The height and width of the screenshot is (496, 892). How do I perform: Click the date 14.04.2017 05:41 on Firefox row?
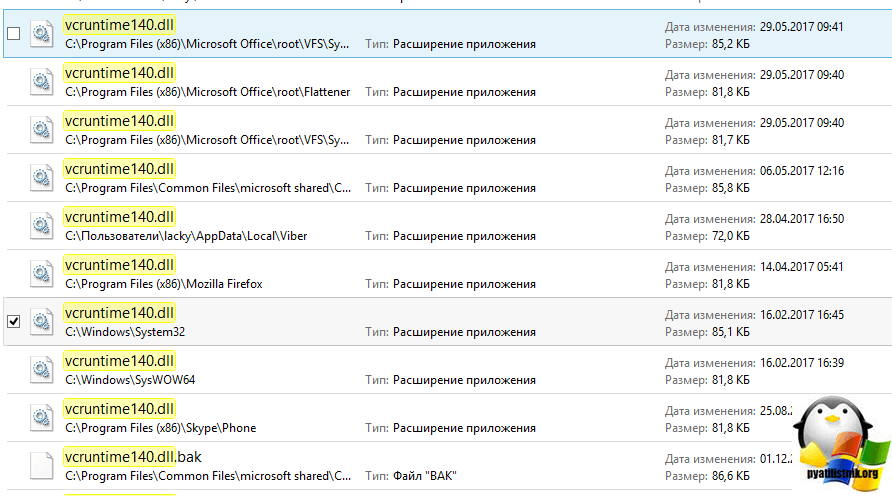[802, 267]
